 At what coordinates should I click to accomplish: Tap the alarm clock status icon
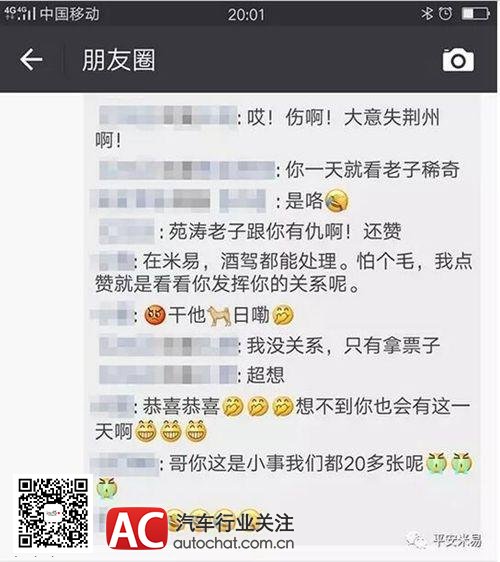pos(446,14)
